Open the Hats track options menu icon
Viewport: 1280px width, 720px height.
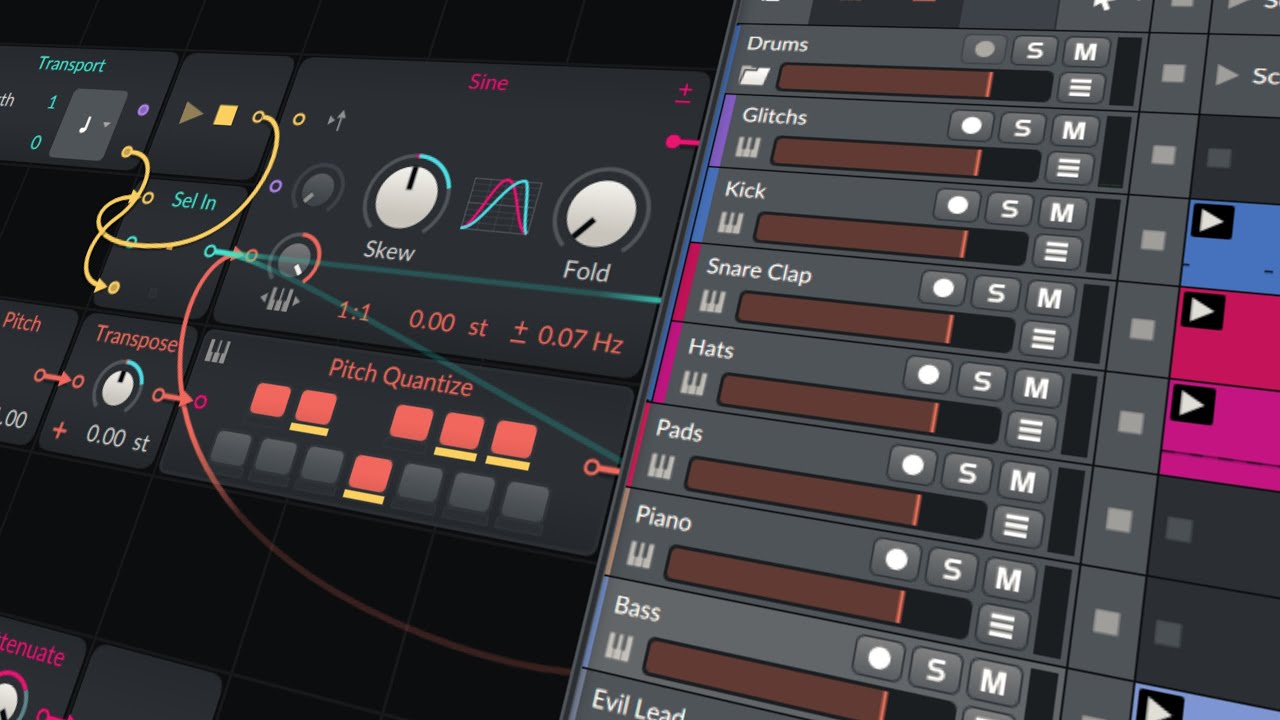click(x=1029, y=430)
